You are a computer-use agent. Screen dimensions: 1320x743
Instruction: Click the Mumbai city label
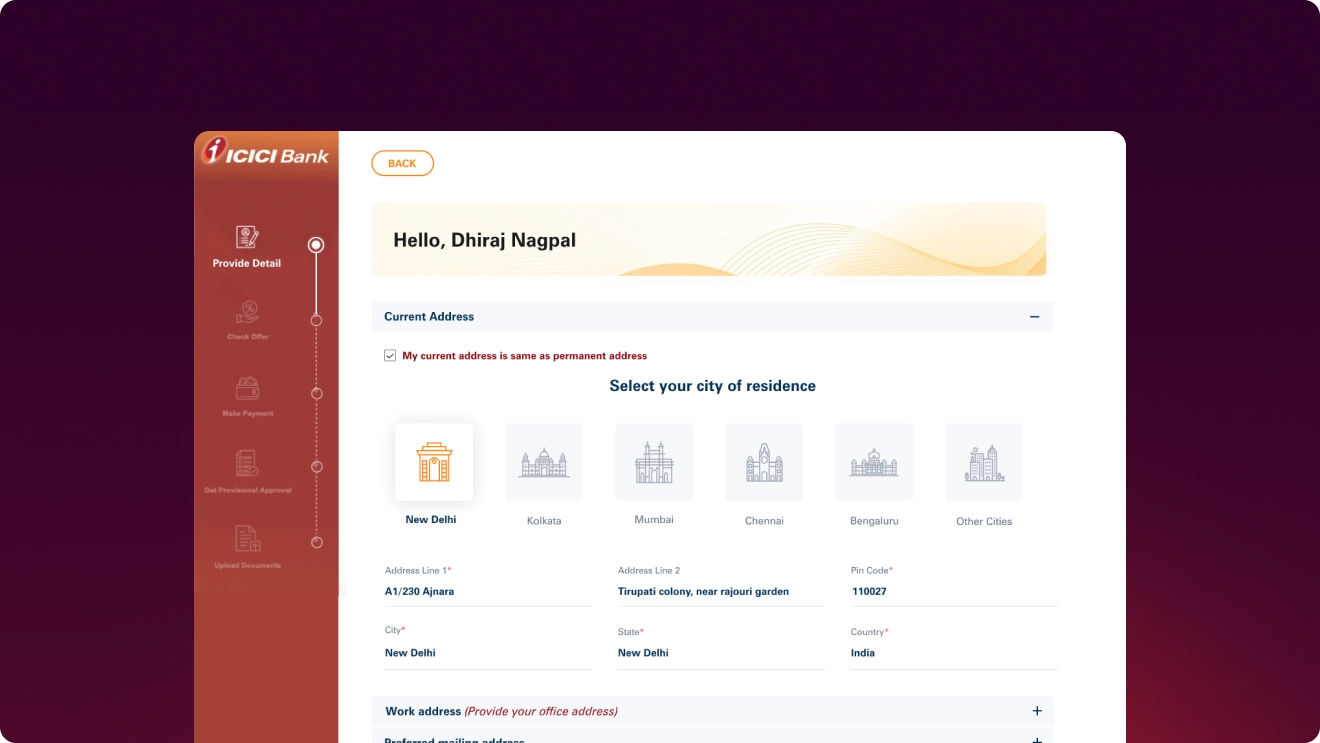point(654,520)
